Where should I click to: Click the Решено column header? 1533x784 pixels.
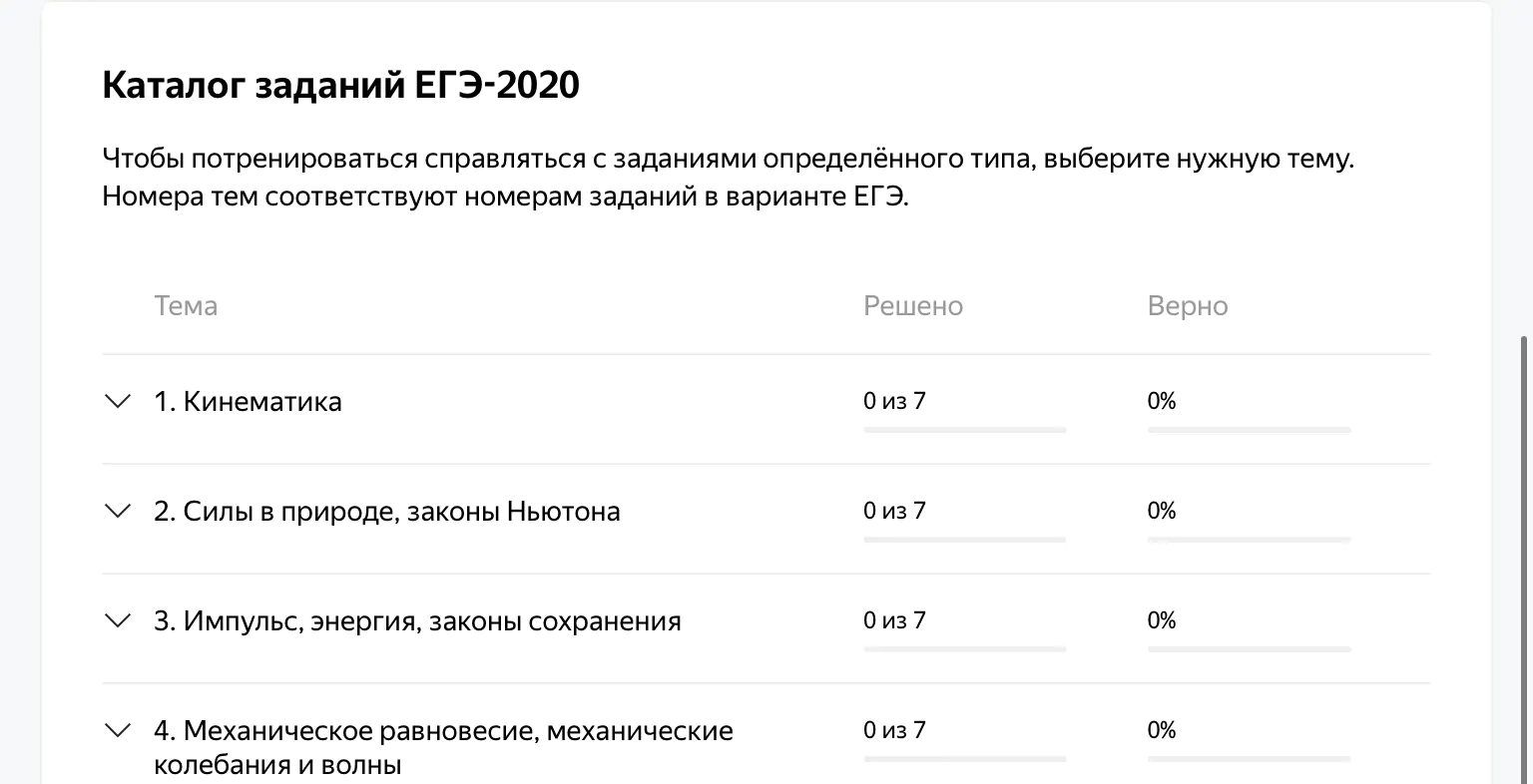click(x=913, y=305)
